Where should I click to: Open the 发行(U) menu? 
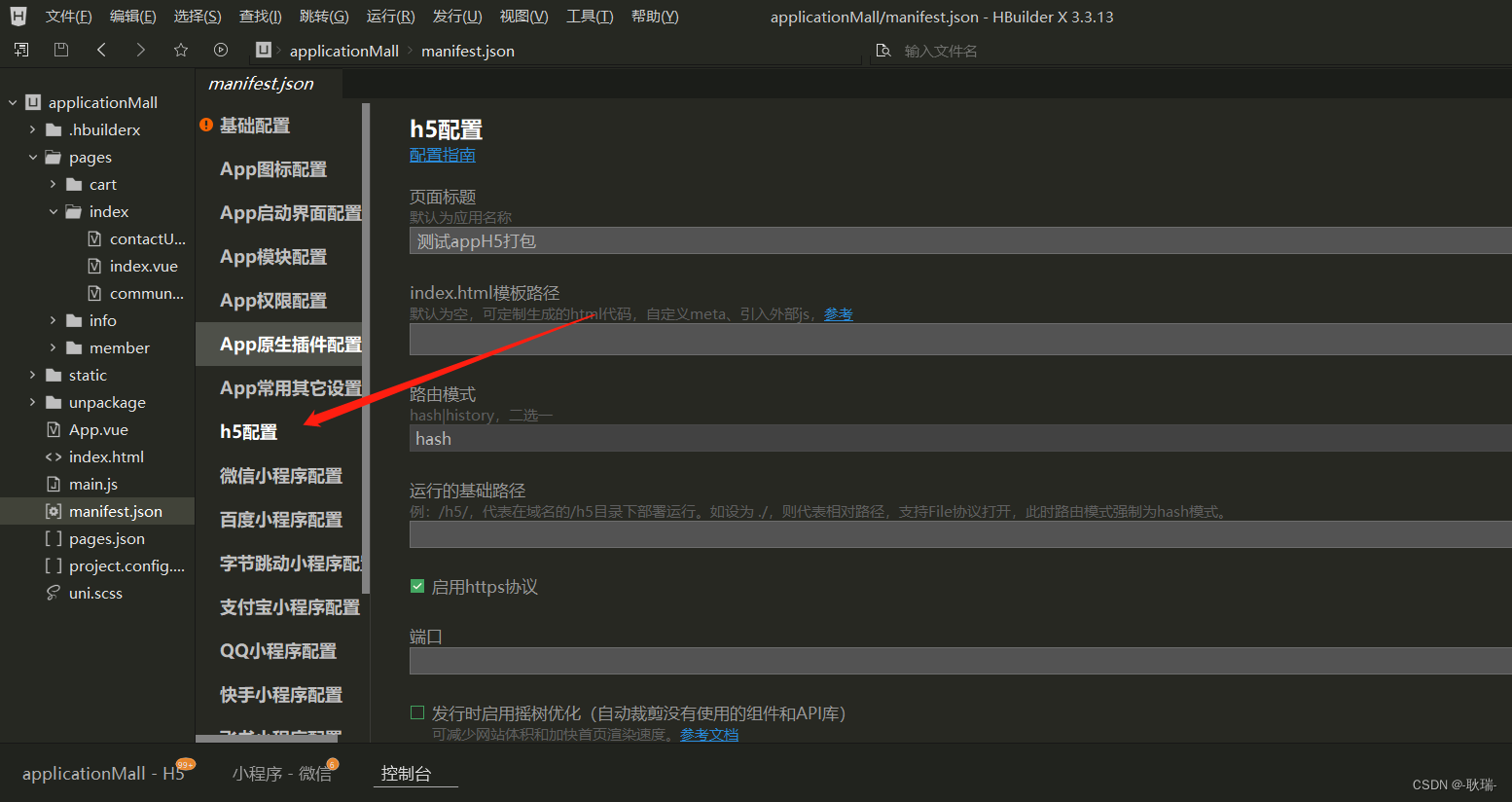click(456, 17)
